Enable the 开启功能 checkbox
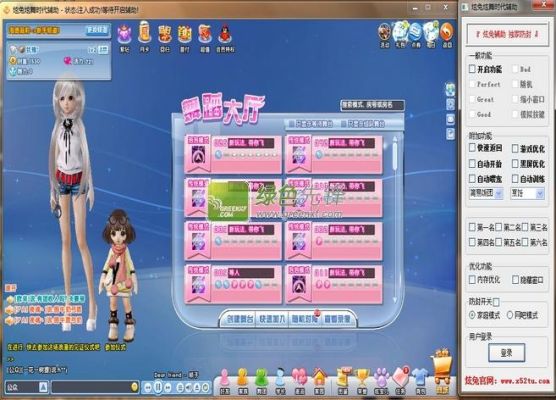The height and width of the screenshot is (400, 556). 472,69
